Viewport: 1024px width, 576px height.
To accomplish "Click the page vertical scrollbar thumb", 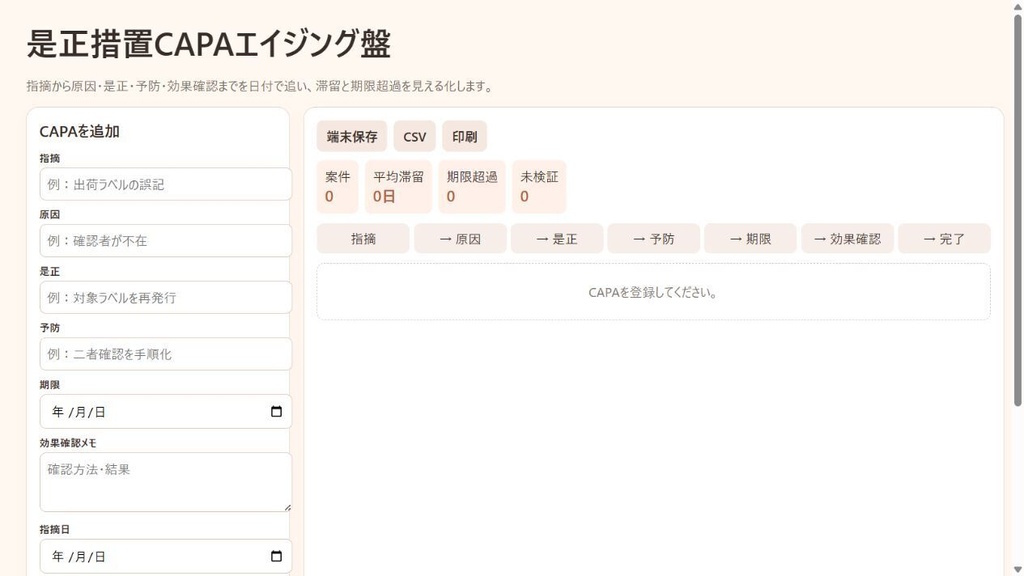I will 1017,210.
